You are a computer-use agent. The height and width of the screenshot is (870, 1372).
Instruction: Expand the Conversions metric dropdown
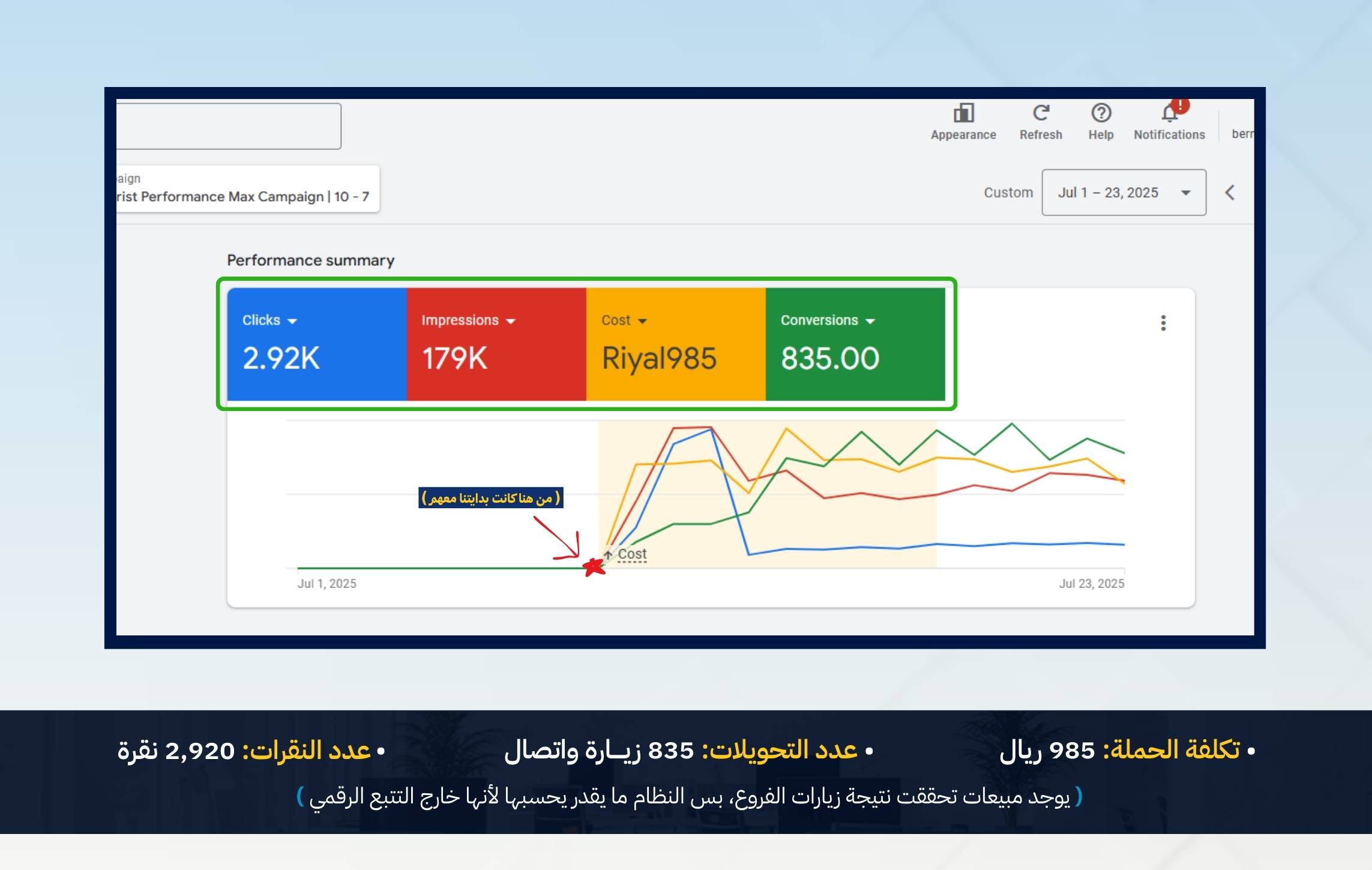[870, 321]
